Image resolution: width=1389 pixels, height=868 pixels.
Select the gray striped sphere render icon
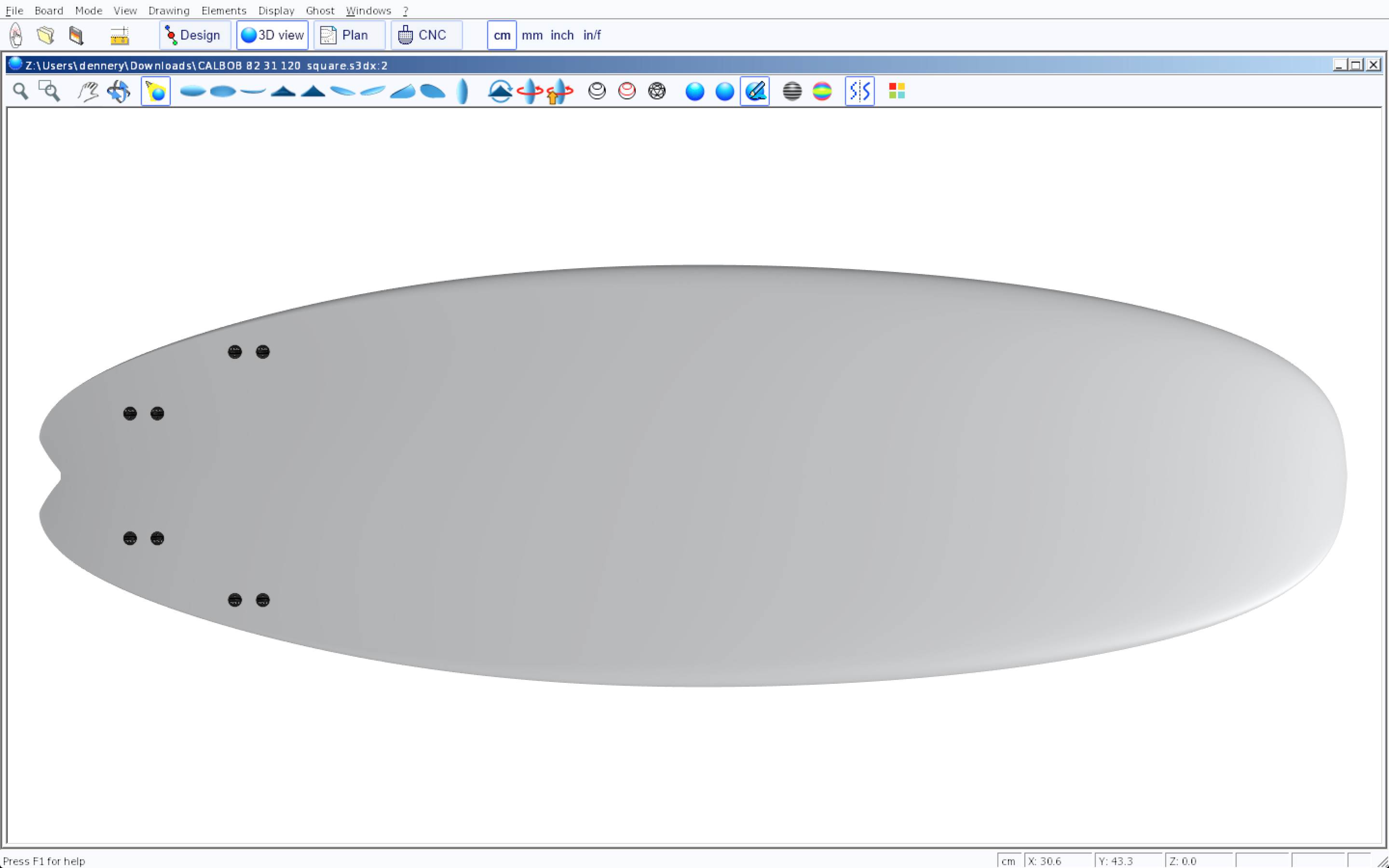pyautogui.click(x=792, y=91)
